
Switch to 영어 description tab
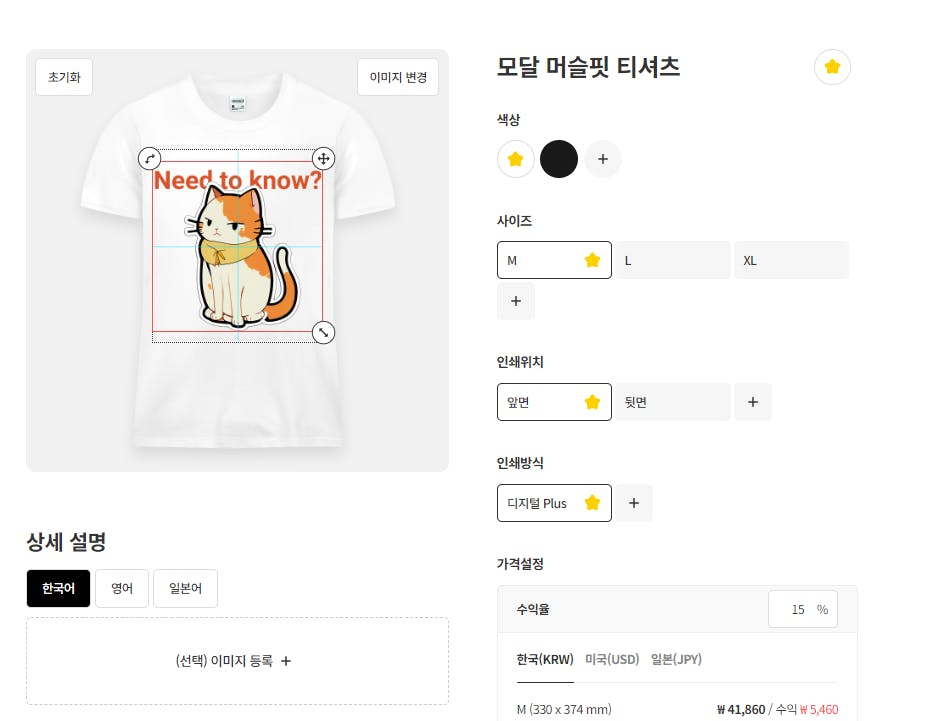122,589
